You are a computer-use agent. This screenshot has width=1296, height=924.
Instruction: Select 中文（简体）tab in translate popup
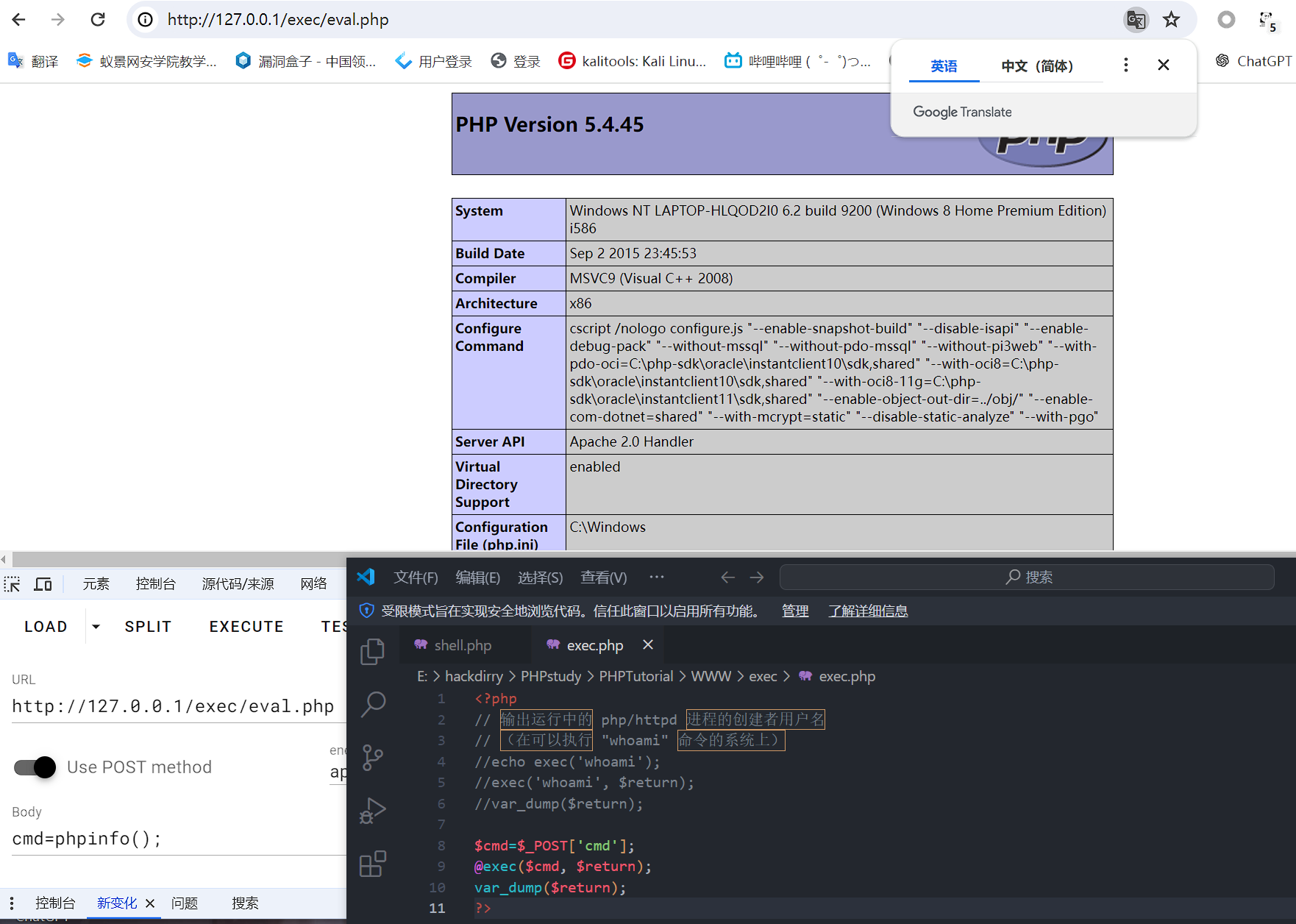click(1037, 66)
